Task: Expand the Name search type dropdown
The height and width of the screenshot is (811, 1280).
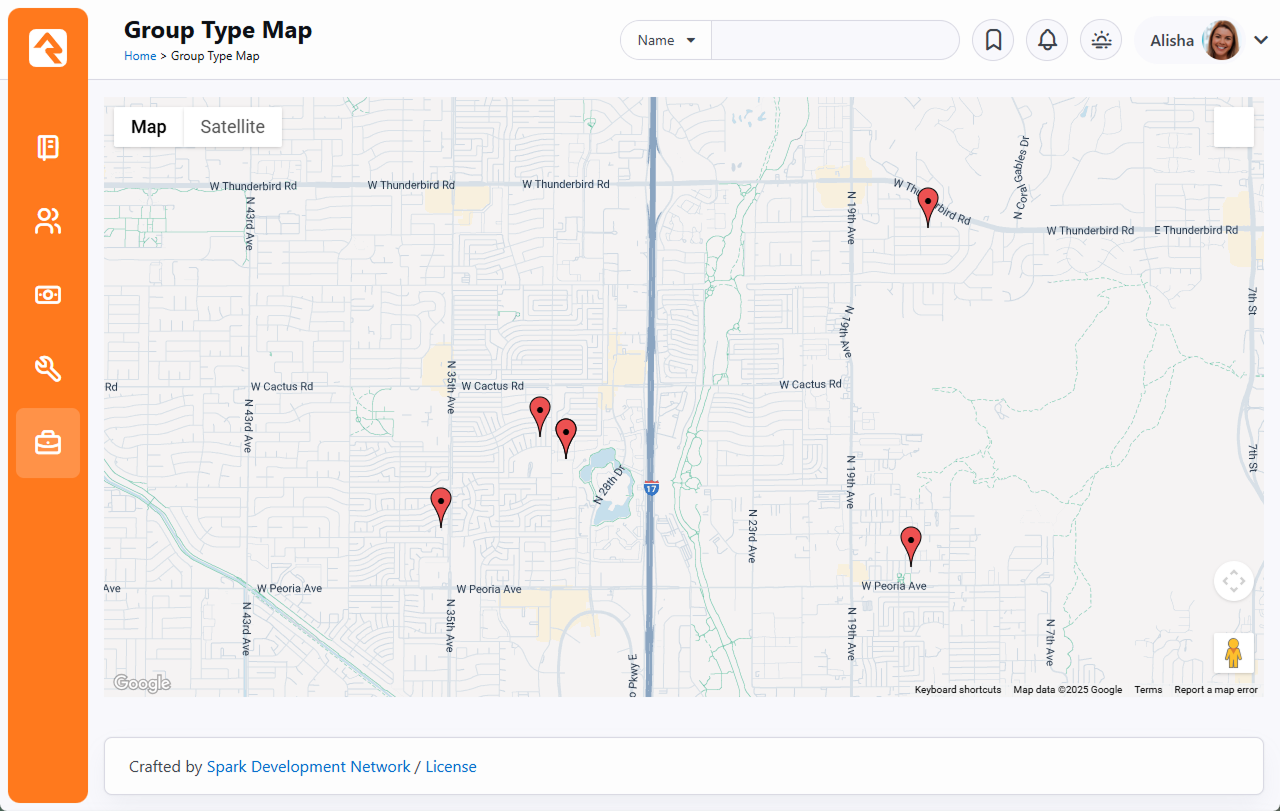Action: pos(666,40)
